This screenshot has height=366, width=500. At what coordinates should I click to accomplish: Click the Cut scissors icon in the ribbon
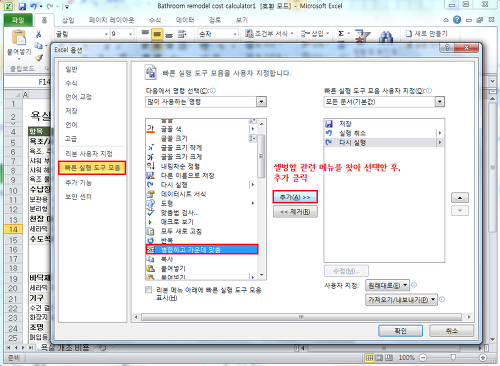click(x=39, y=34)
